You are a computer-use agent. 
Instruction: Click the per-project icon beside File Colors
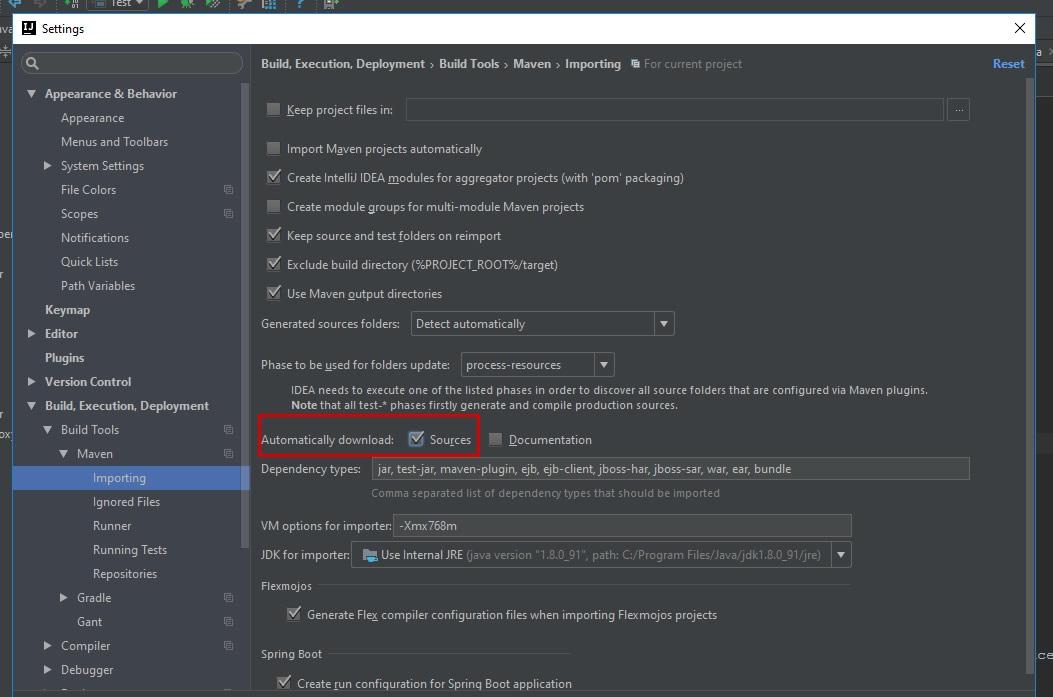(228, 190)
